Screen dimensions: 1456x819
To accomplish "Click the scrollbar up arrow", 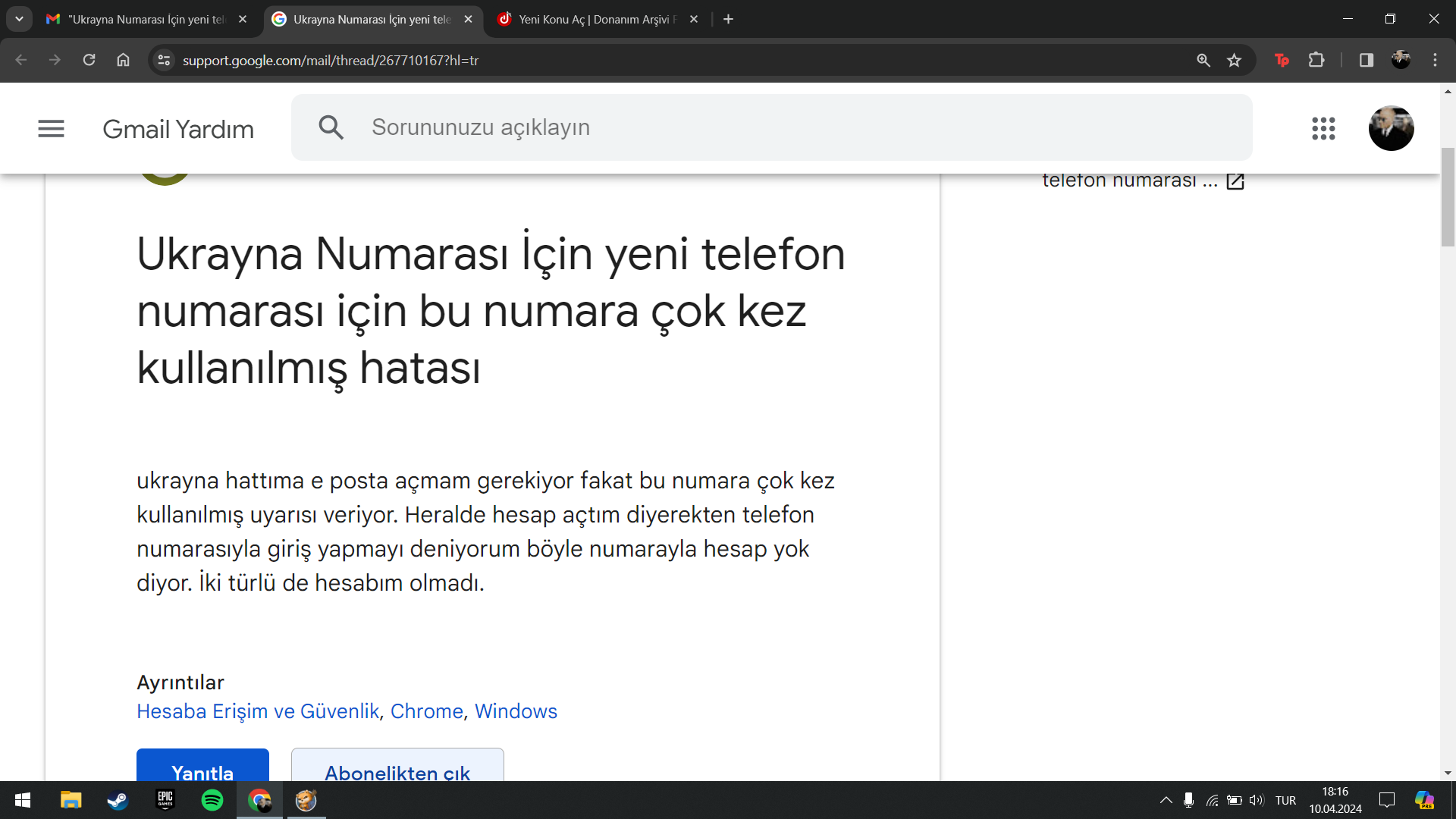I will [x=1448, y=91].
